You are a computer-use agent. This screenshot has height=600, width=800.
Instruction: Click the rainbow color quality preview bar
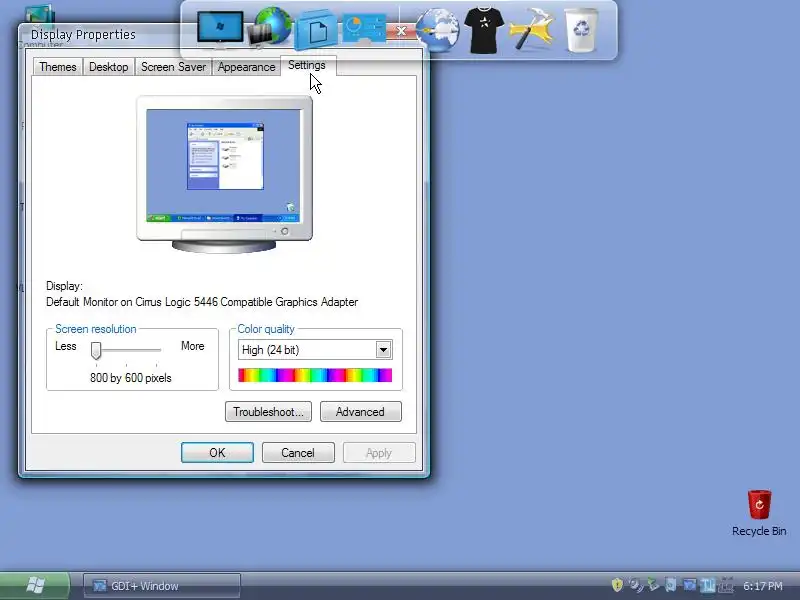coord(315,375)
